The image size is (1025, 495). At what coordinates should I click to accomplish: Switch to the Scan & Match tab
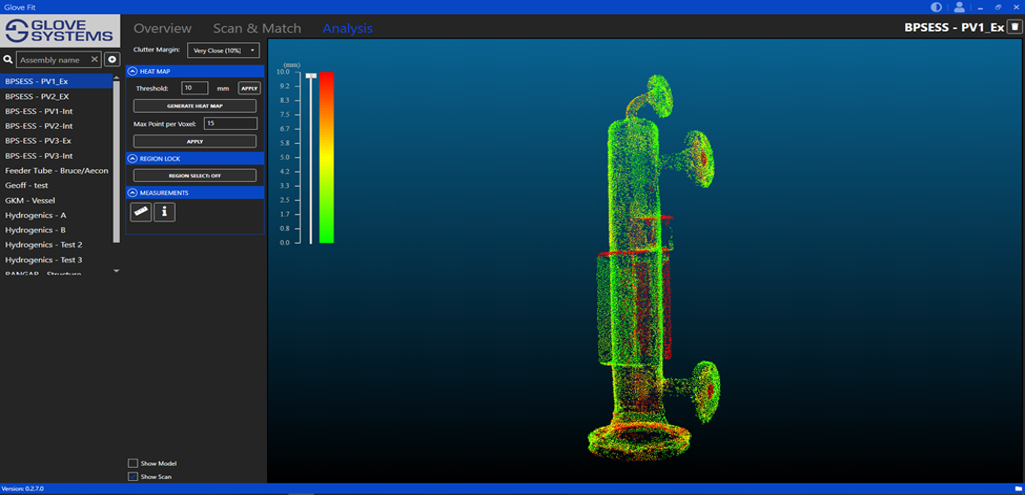(257, 28)
